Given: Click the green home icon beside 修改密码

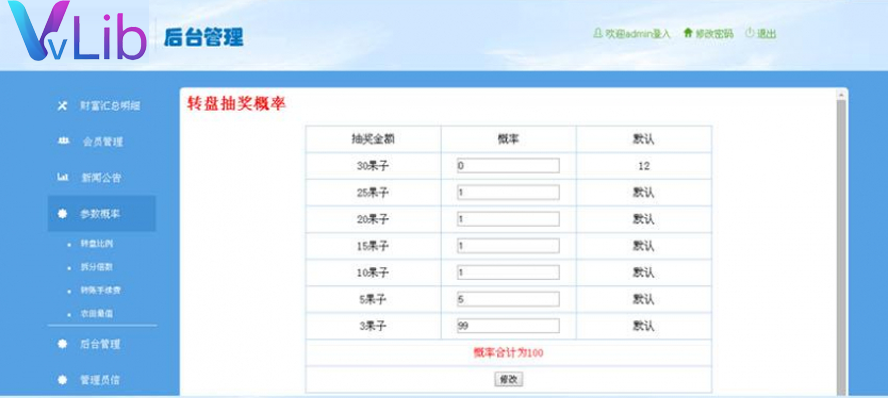Looking at the screenshot, I should click(688, 33).
